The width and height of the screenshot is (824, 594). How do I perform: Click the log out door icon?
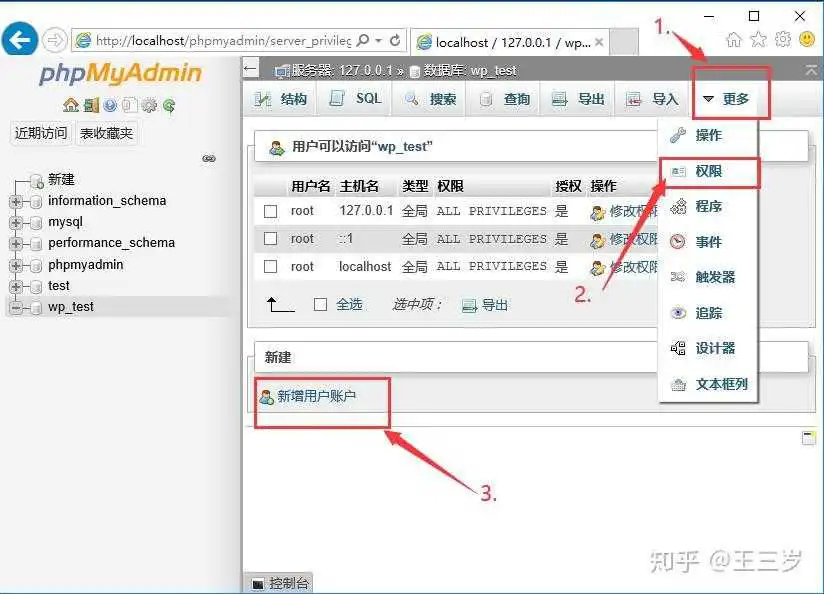[91, 106]
